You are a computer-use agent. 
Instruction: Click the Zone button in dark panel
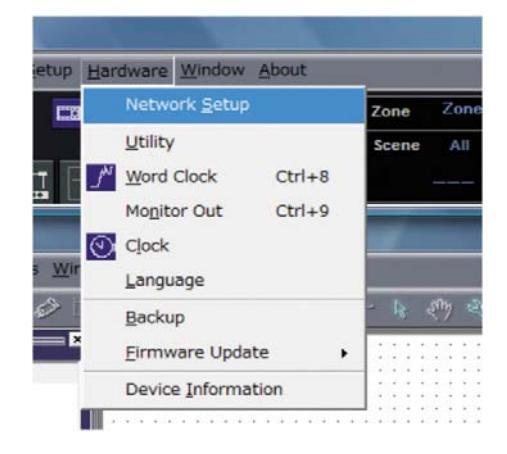390,111
